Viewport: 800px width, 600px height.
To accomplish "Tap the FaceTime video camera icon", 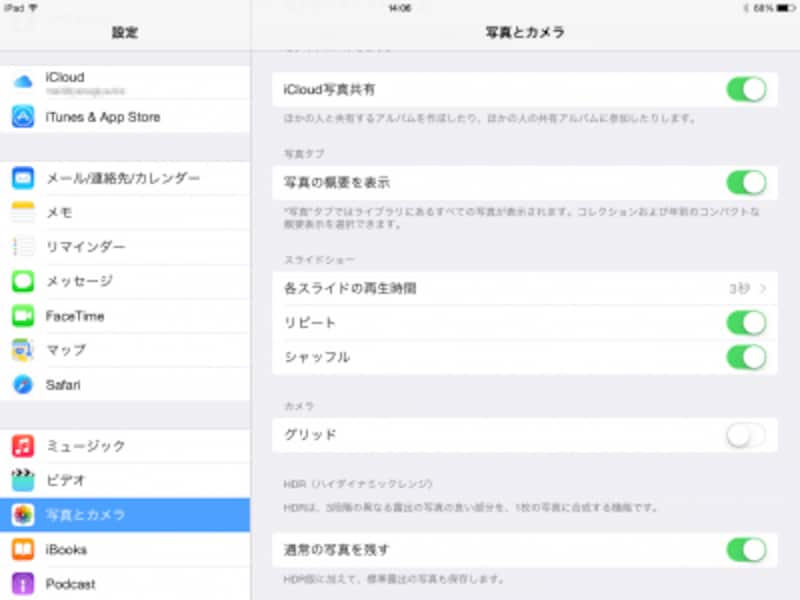I will [23, 316].
